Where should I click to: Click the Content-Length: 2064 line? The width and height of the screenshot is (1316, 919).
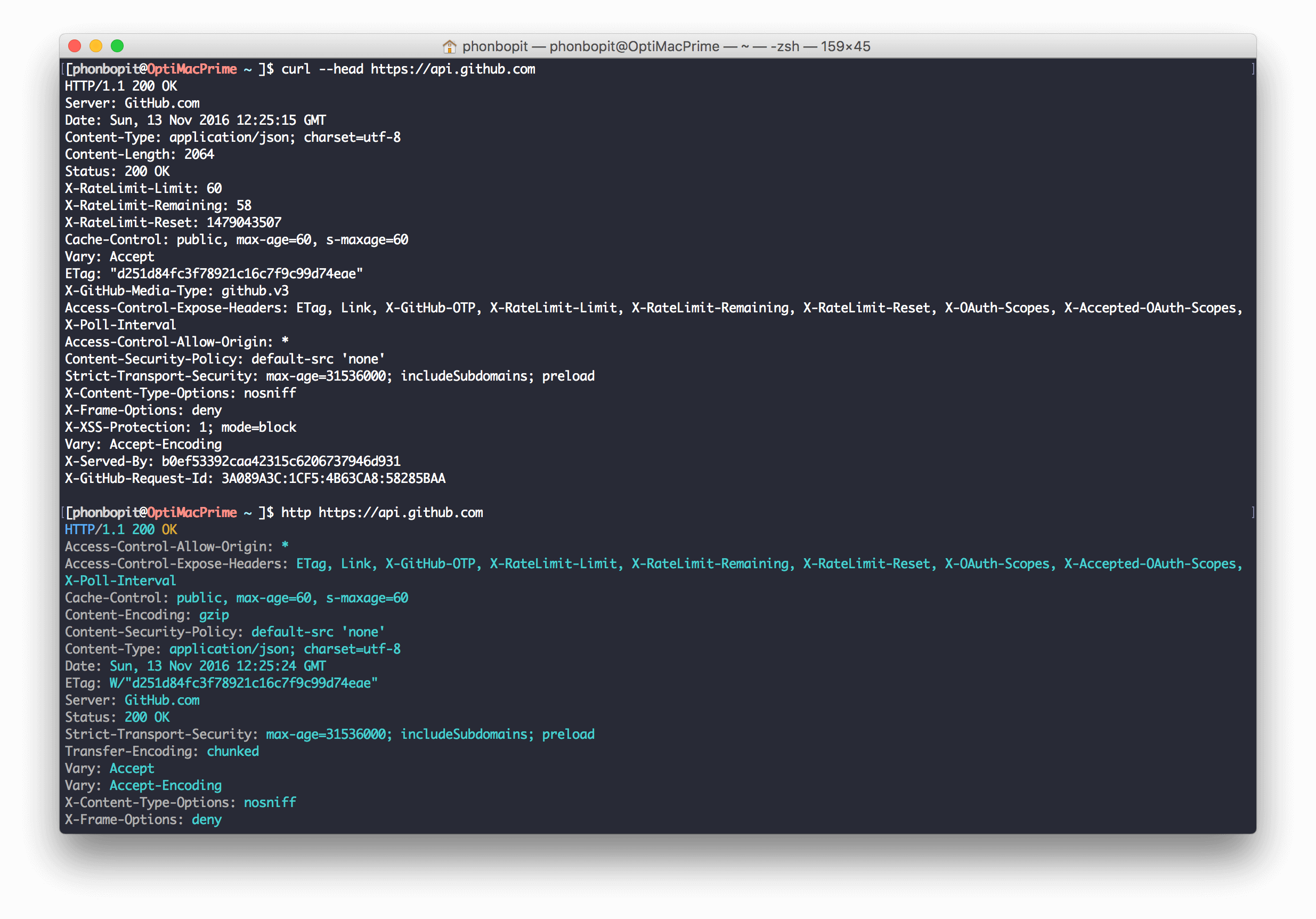(x=139, y=154)
